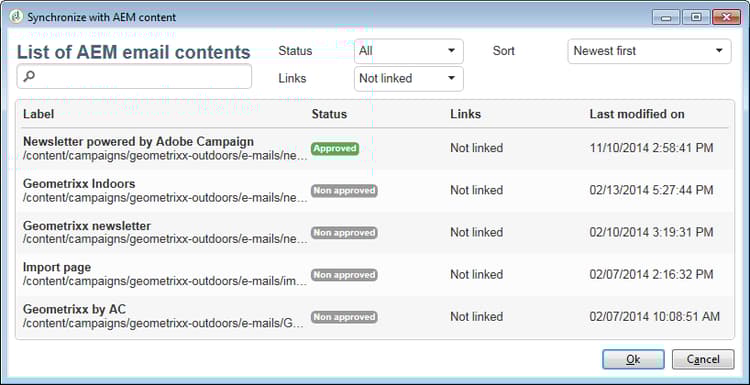Click Non approved badge for Geometrixx Indoors
750x385 pixels.
344,190
